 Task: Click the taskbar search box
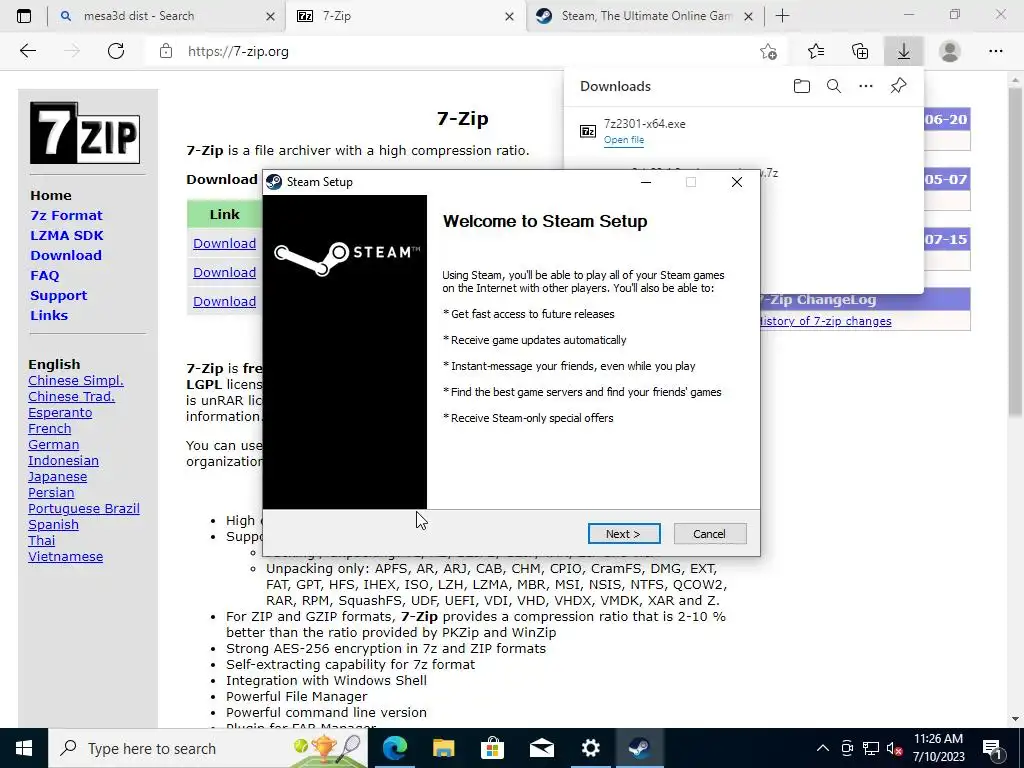[x=208, y=748]
